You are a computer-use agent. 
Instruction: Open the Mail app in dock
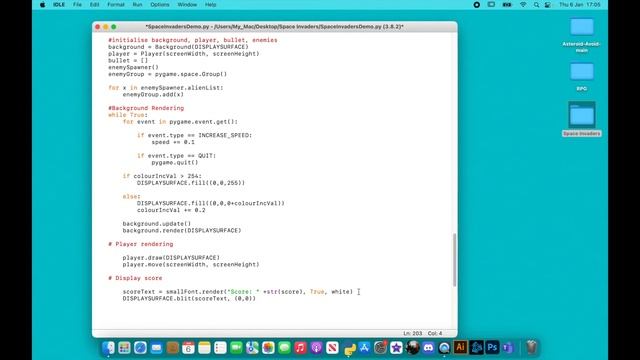point(156,348)
